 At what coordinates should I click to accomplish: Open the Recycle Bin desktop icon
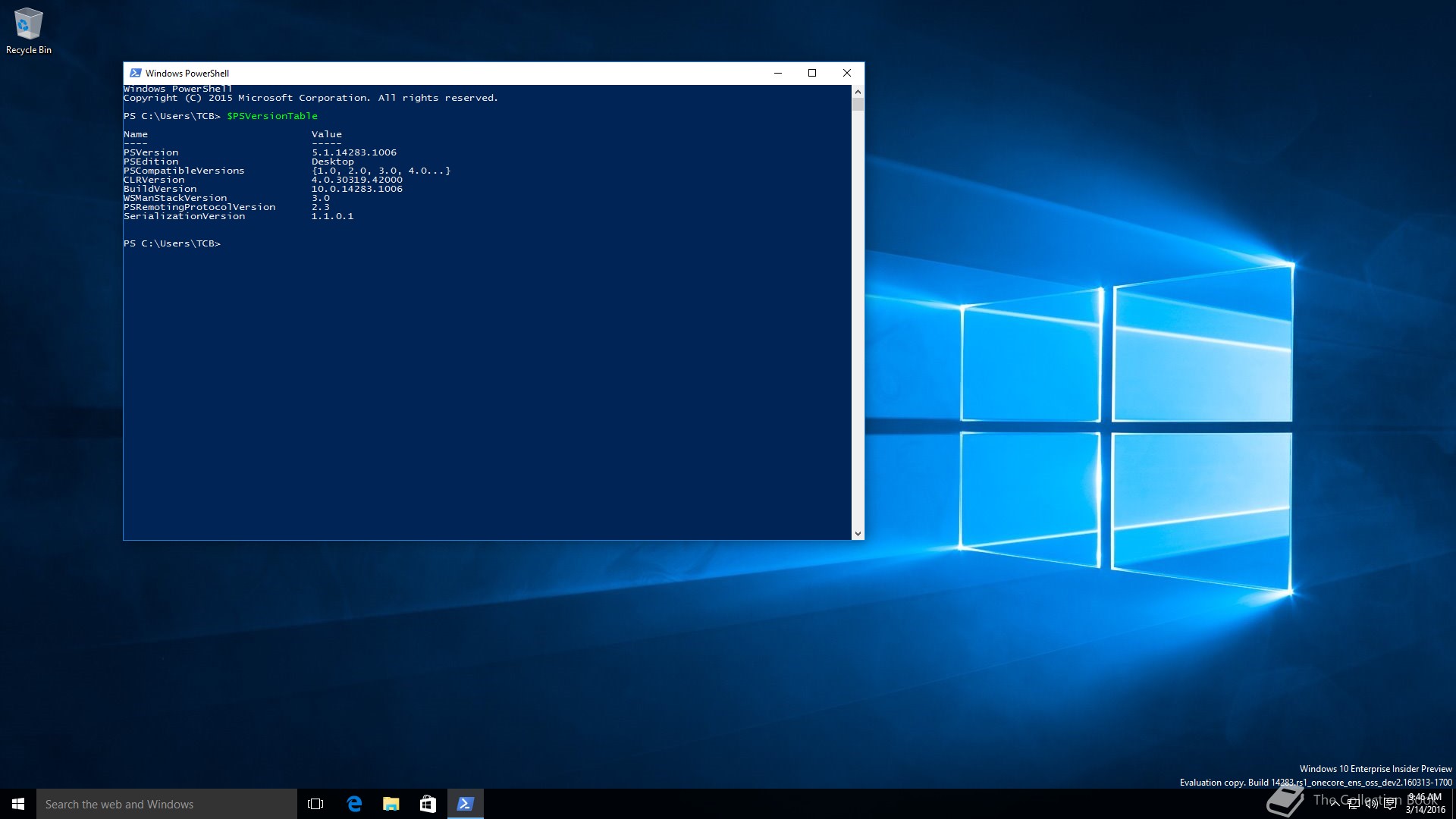coord(29,30)
